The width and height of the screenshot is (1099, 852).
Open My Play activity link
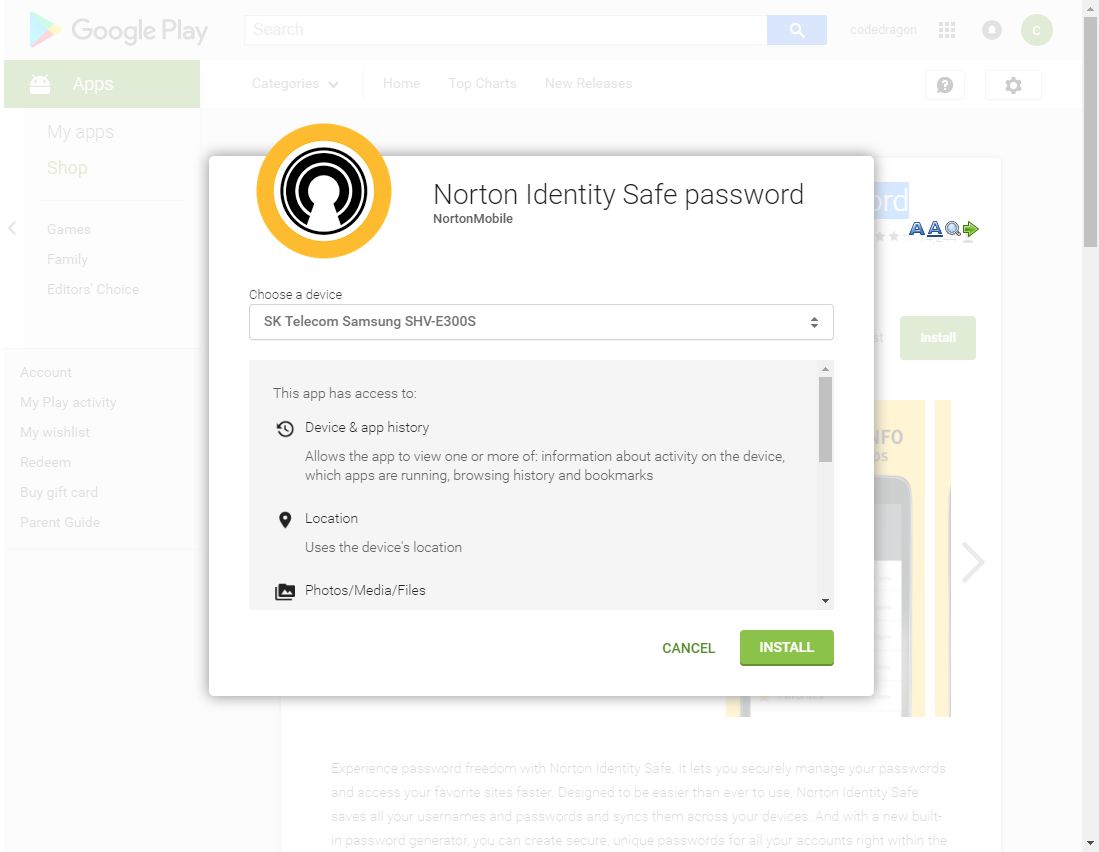68,402
